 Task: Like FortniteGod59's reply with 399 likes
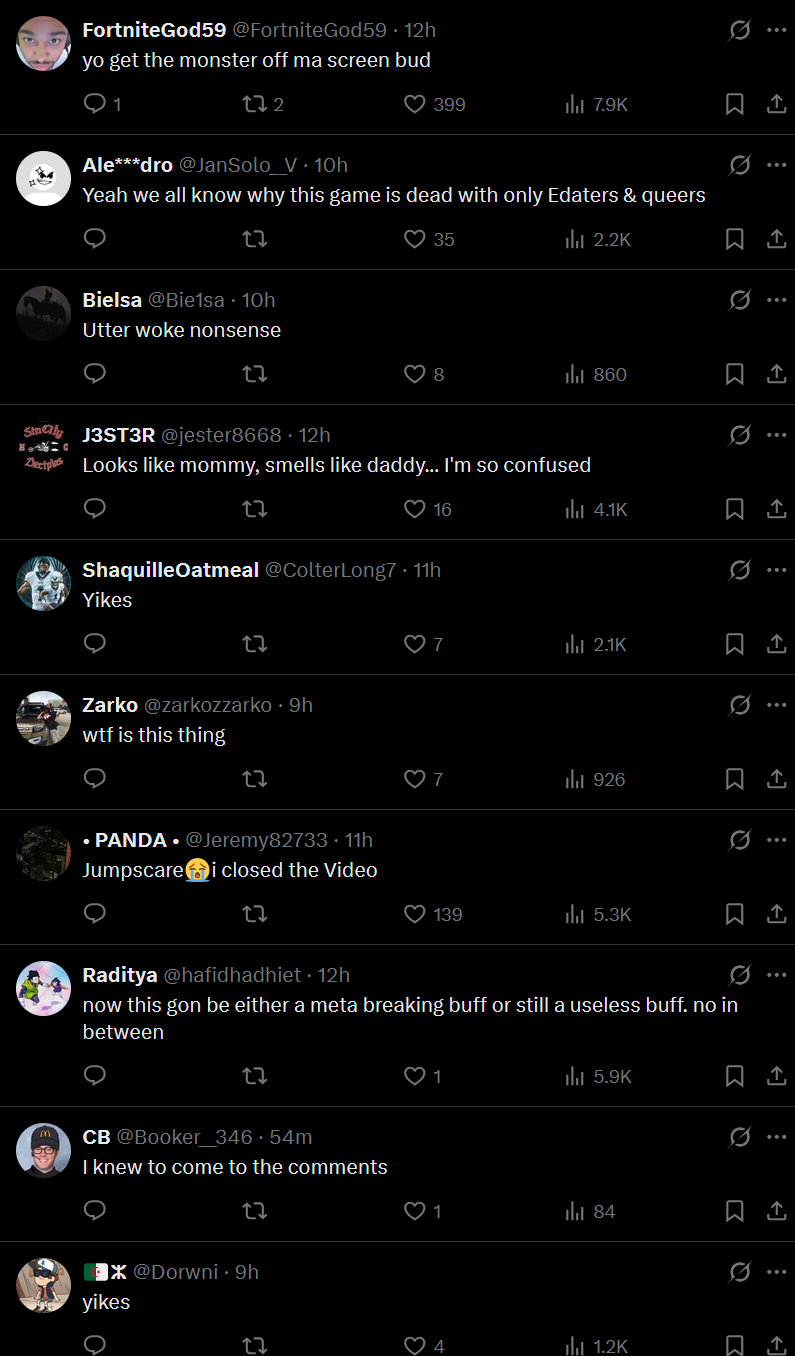[x=434, y=104]
